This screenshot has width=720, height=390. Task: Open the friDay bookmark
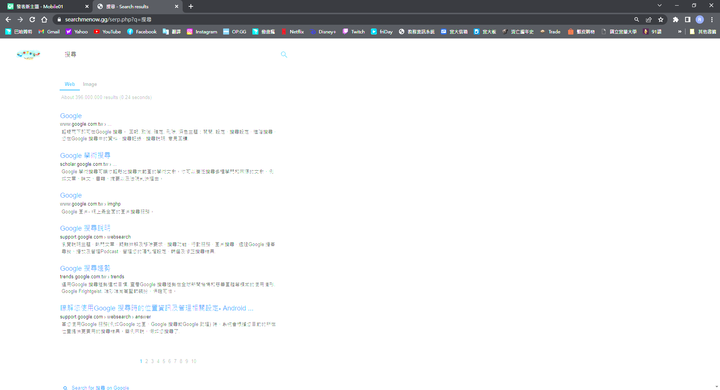[382, 32]
